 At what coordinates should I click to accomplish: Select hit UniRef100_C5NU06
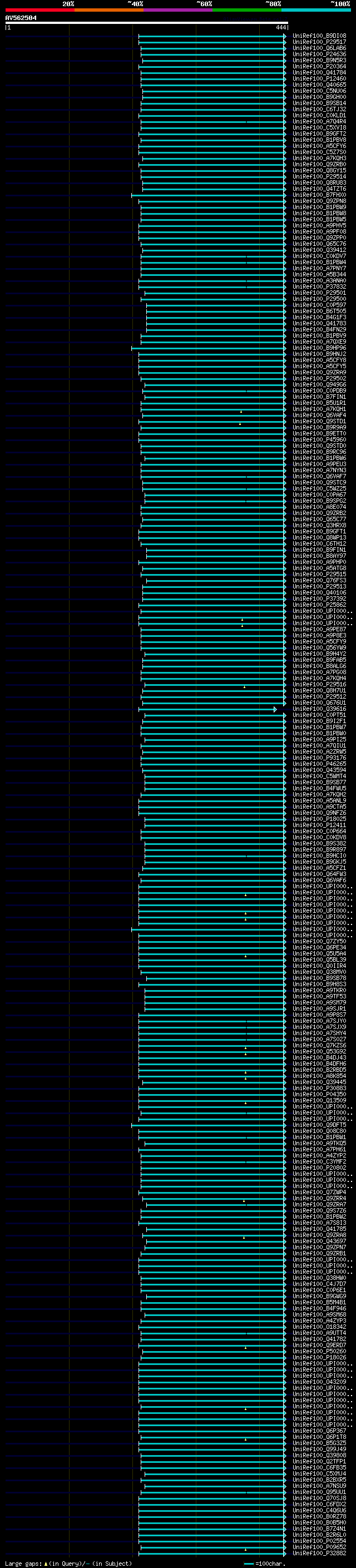point(319,91)
